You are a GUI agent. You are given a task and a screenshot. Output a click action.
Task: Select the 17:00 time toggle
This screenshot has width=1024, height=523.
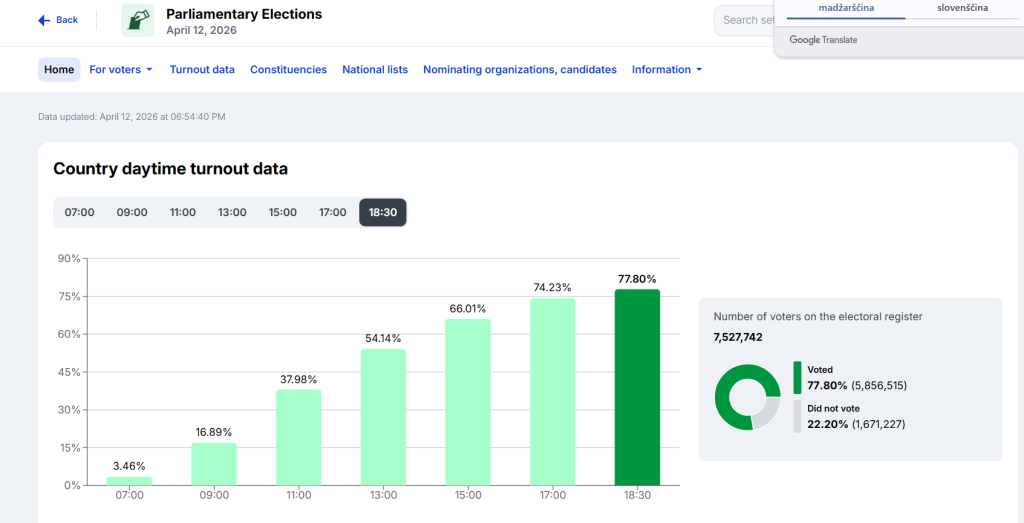[x=333, y=212]
